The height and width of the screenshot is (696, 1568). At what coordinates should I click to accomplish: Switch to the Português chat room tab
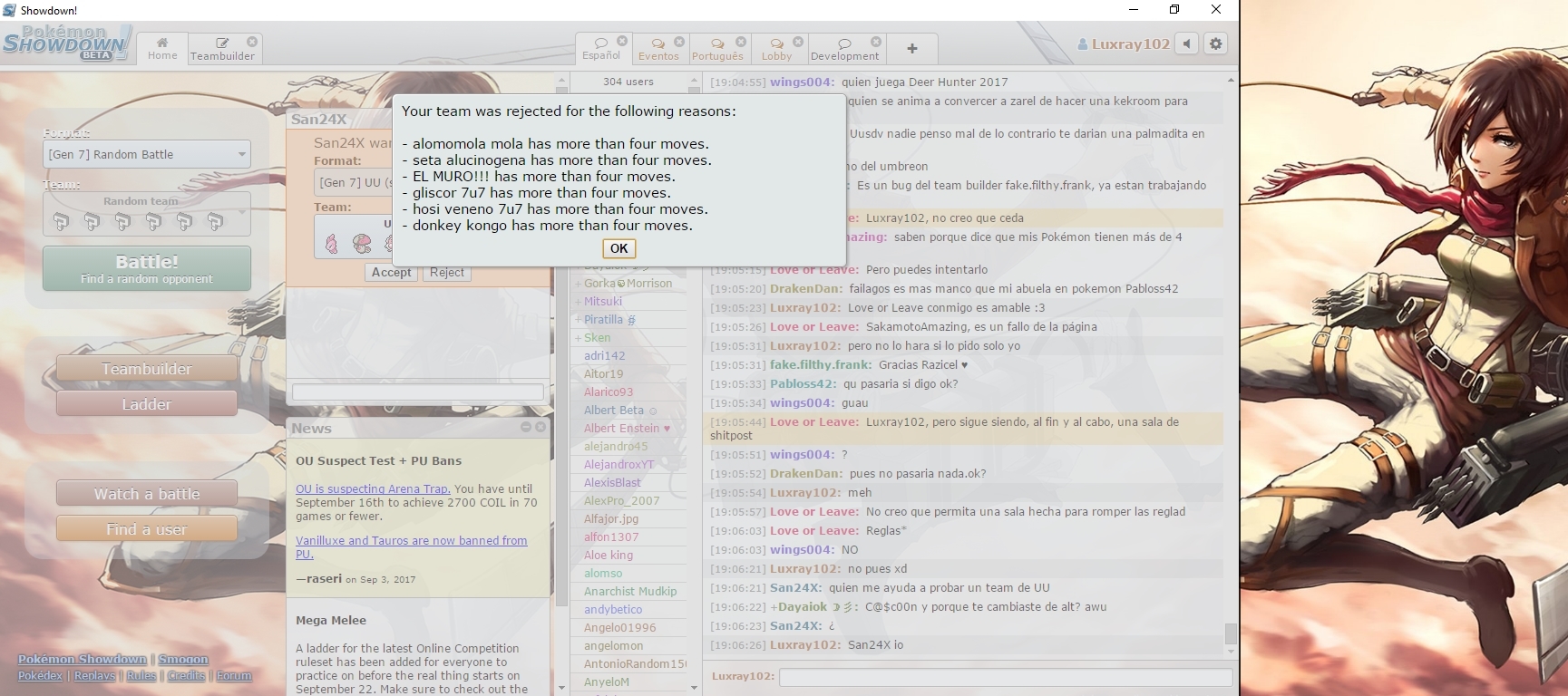tap(717, 49)
